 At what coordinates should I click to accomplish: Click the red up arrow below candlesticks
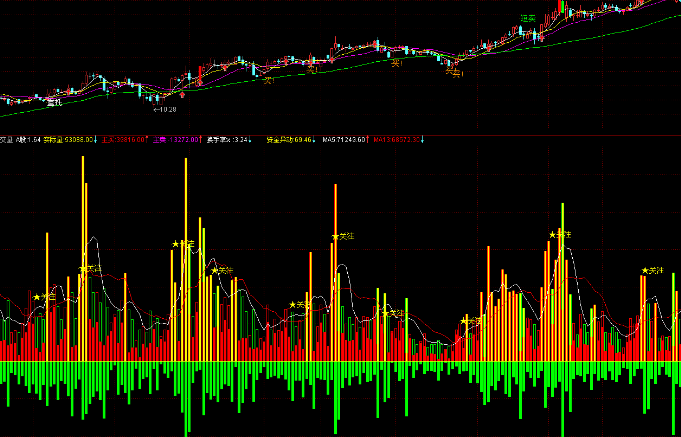182,94
